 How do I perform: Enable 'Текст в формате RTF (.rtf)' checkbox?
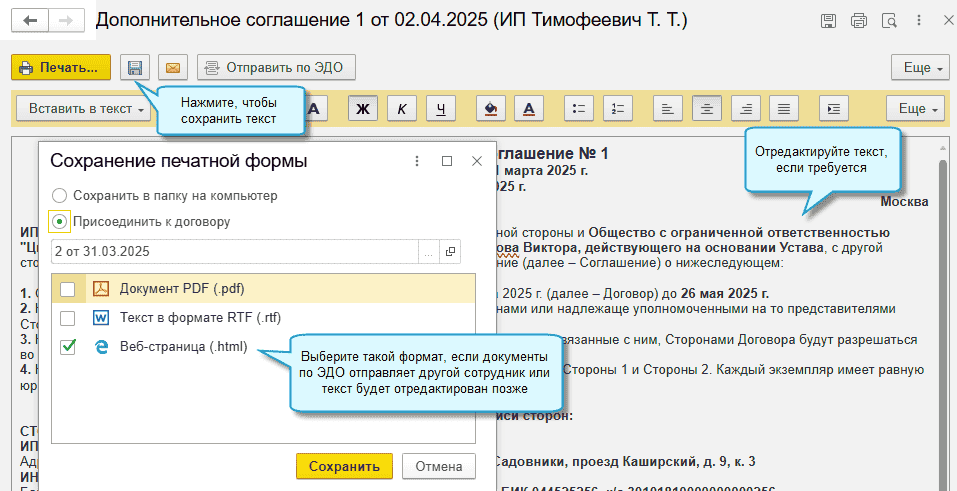click(67, 318)
